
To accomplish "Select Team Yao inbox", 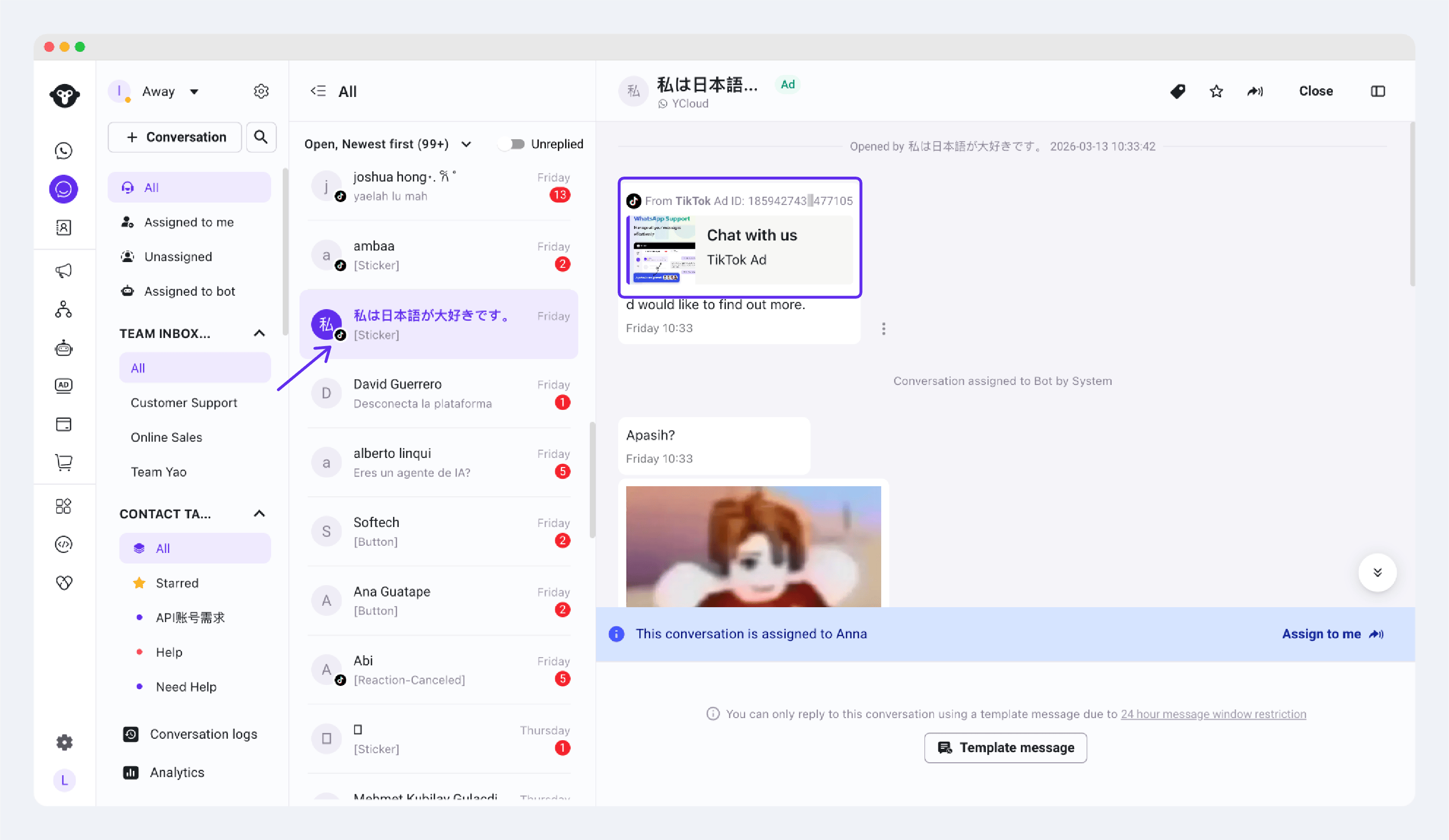I will click(195, 471).
